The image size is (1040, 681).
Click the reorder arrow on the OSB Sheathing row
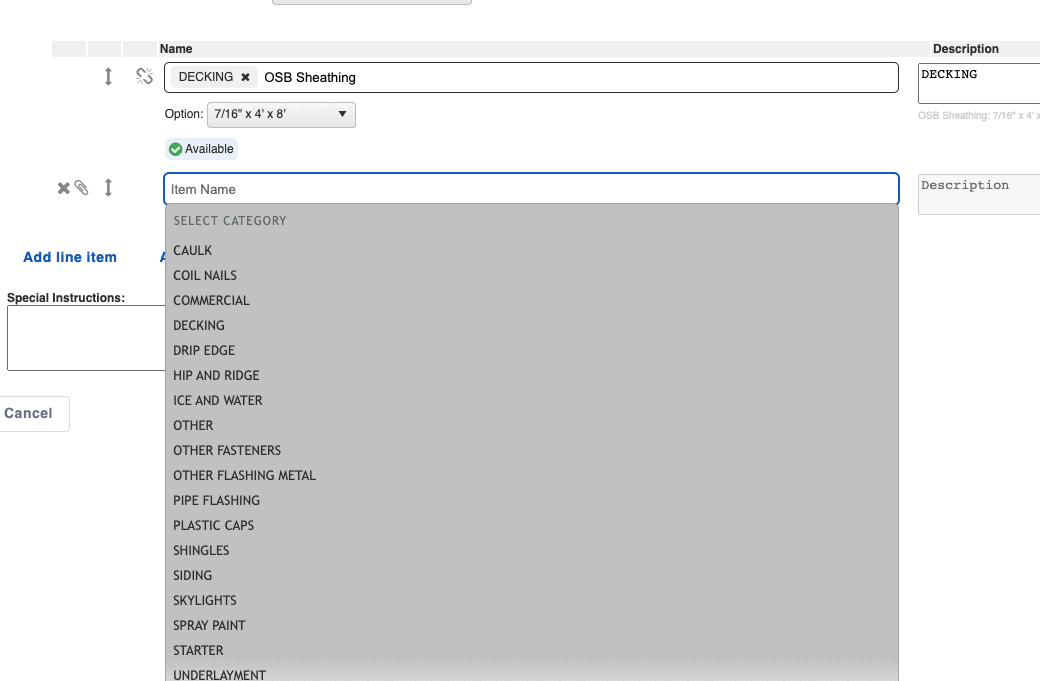click(108, 77)
